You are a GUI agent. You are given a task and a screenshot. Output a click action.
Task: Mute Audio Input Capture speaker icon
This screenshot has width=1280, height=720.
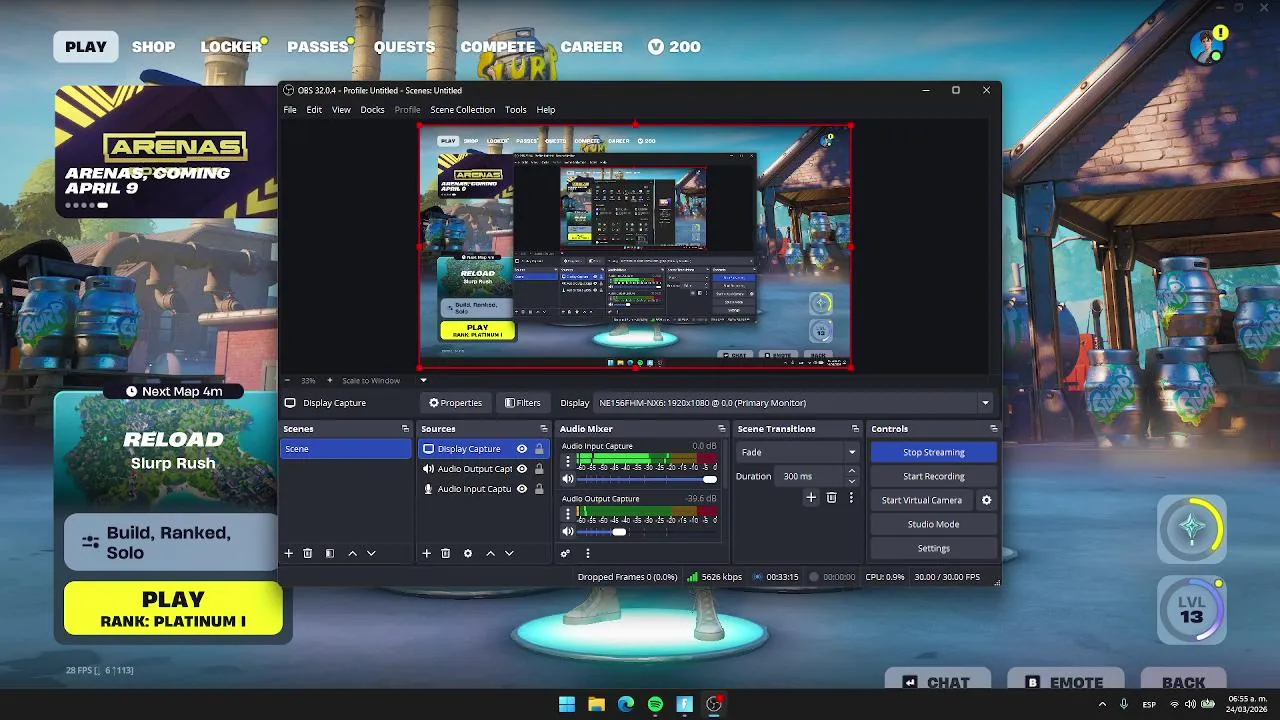[x=568, y=479]
